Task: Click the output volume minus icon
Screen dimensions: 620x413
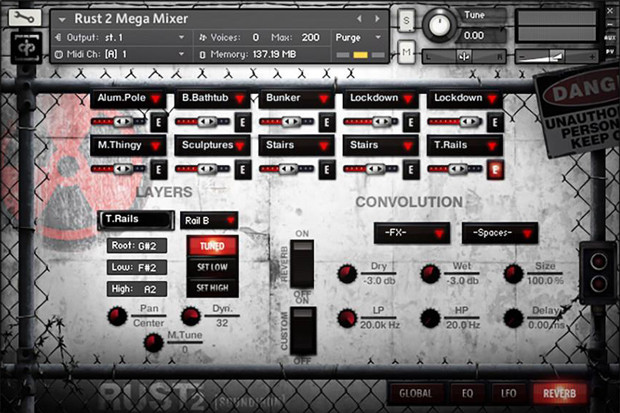Action: [x=523, y=57]
